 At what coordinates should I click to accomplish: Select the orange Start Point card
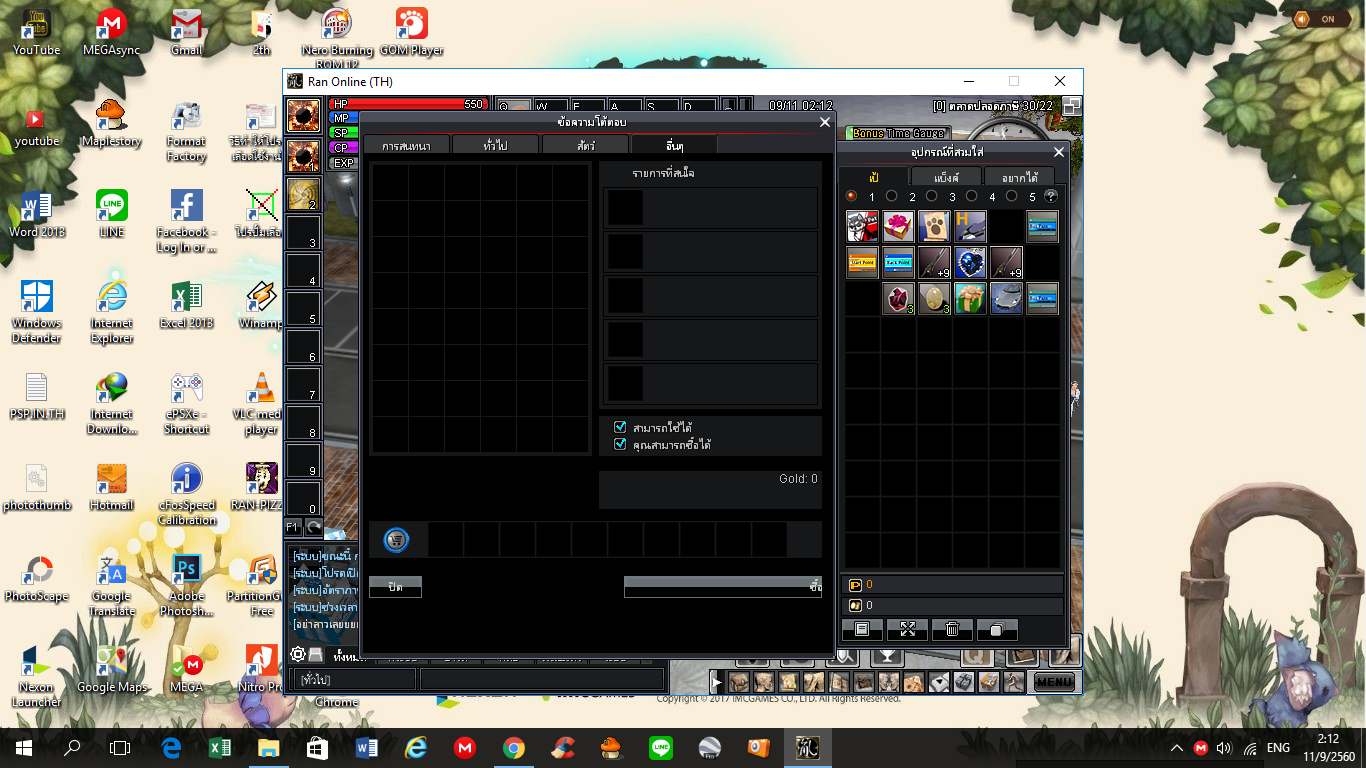coord(862,263)
